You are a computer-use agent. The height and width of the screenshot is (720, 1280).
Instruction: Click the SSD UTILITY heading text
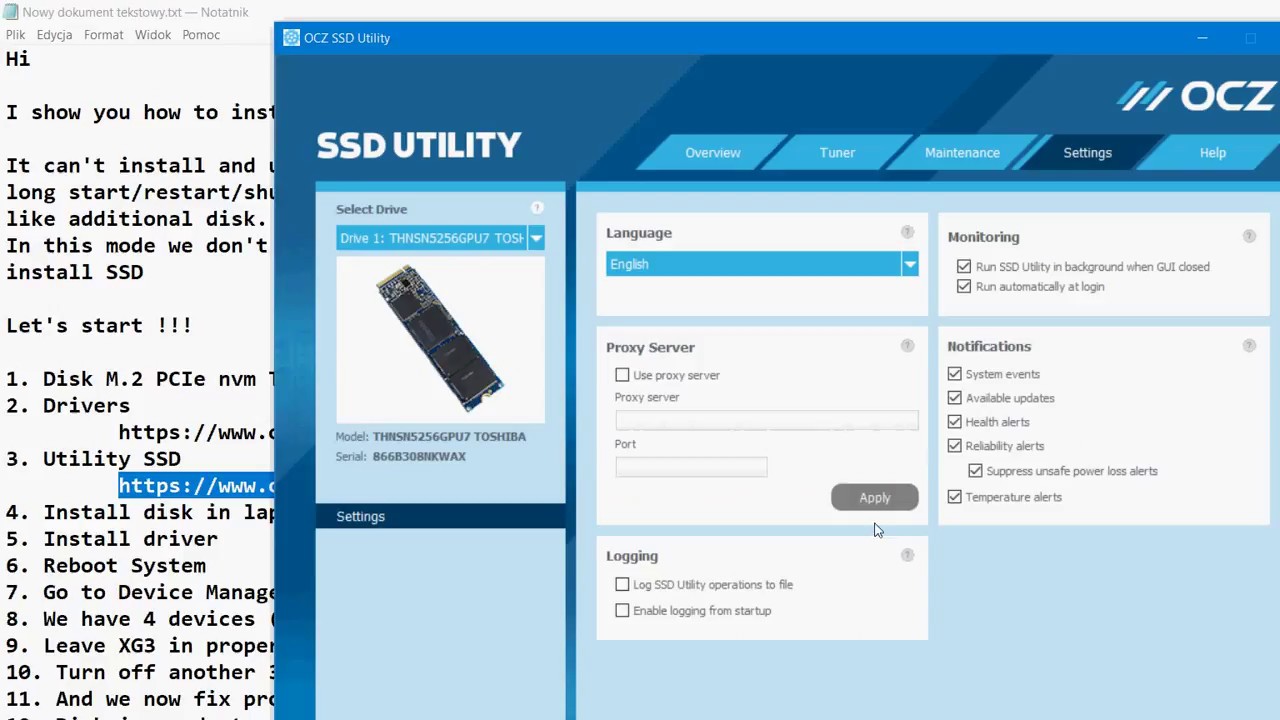tap(419, 145)
